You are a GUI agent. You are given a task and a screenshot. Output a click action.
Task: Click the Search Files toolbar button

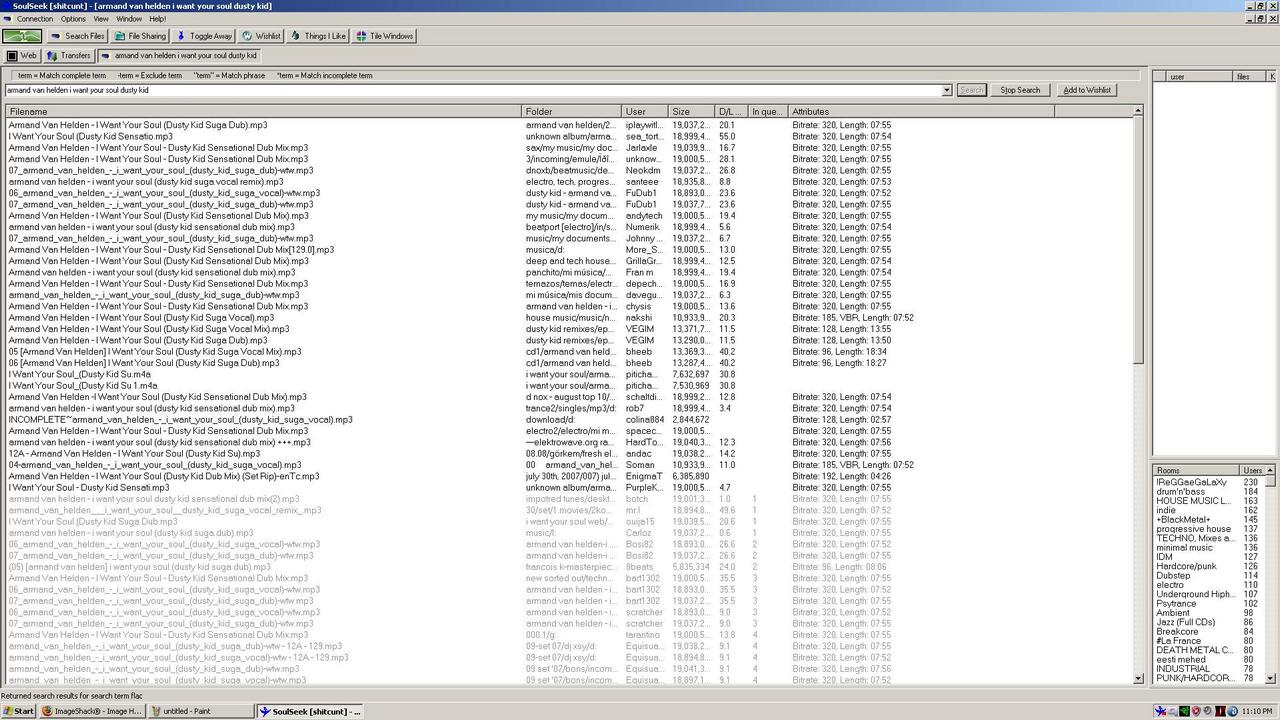pyautogui.click(x=77, y=36)
